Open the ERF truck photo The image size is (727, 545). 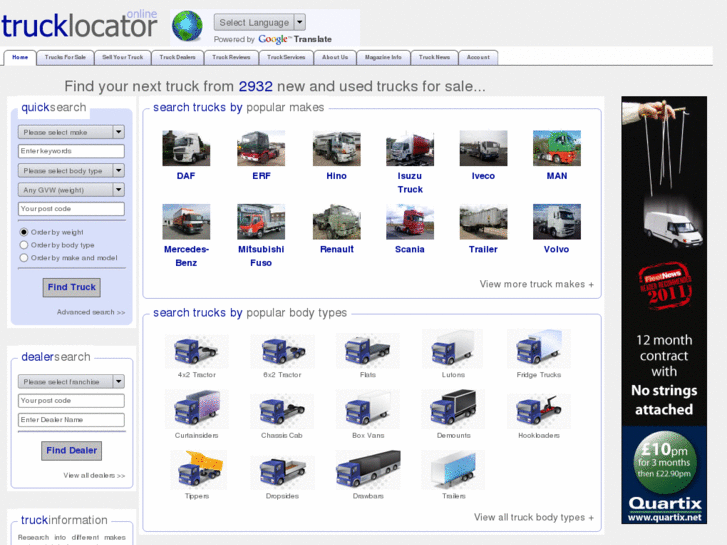[261, 148]
